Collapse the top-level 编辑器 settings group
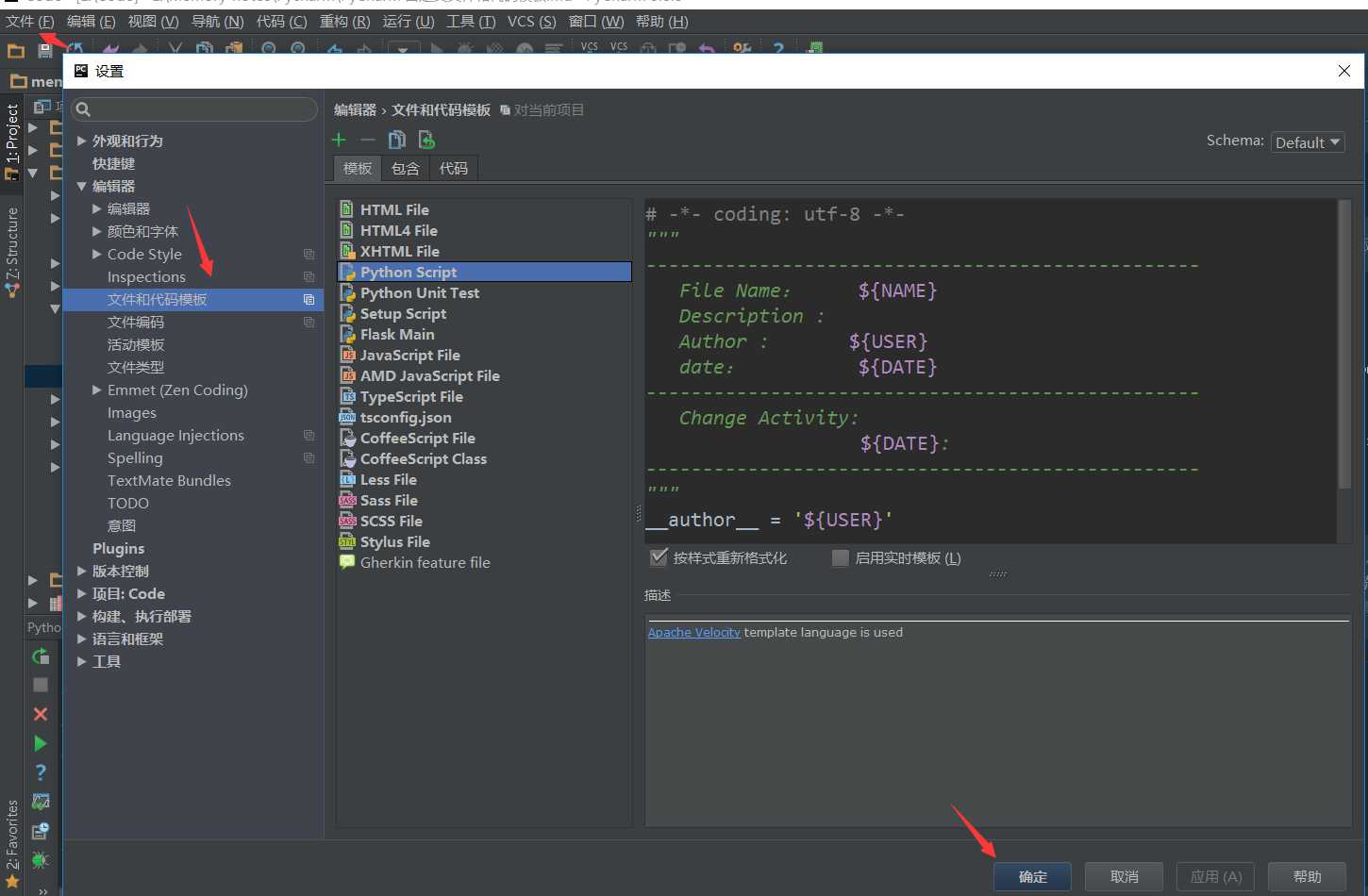This screenshot has width=1368, height=896. pos(82,186)
